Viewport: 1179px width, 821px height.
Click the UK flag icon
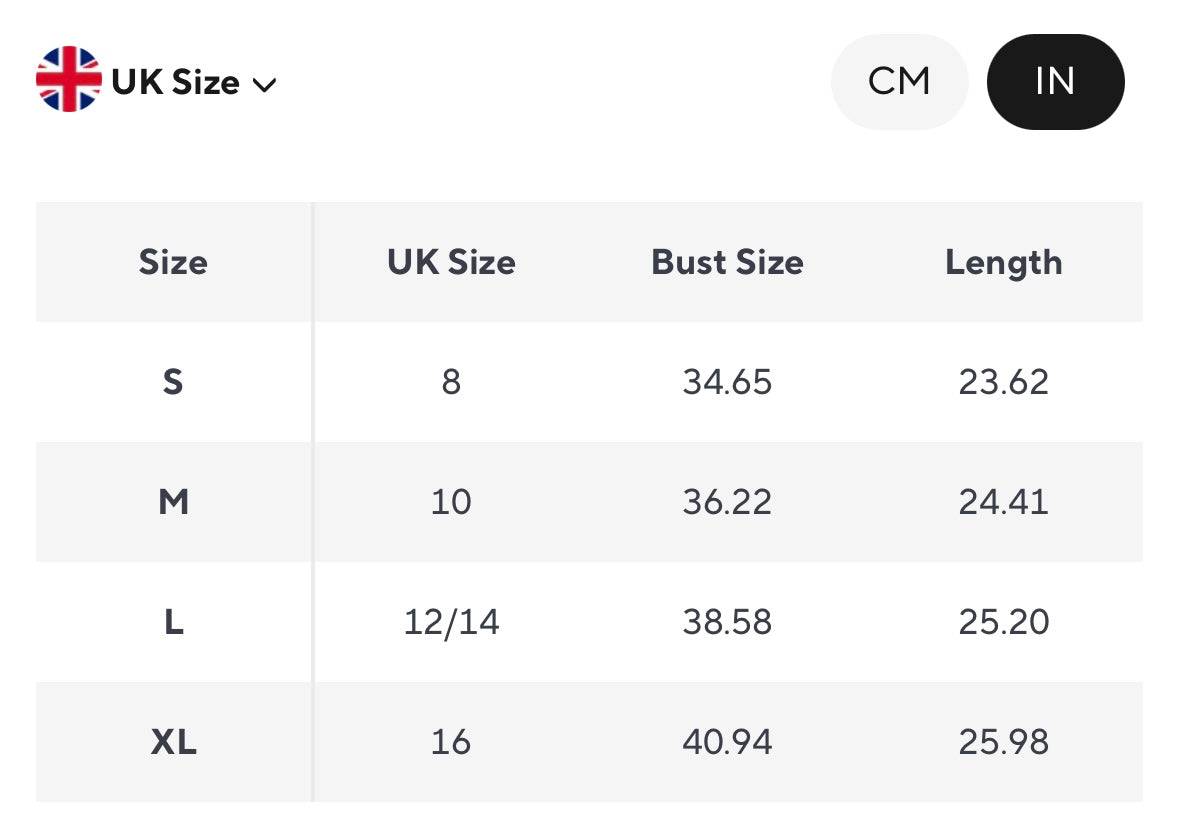(68, 80)
